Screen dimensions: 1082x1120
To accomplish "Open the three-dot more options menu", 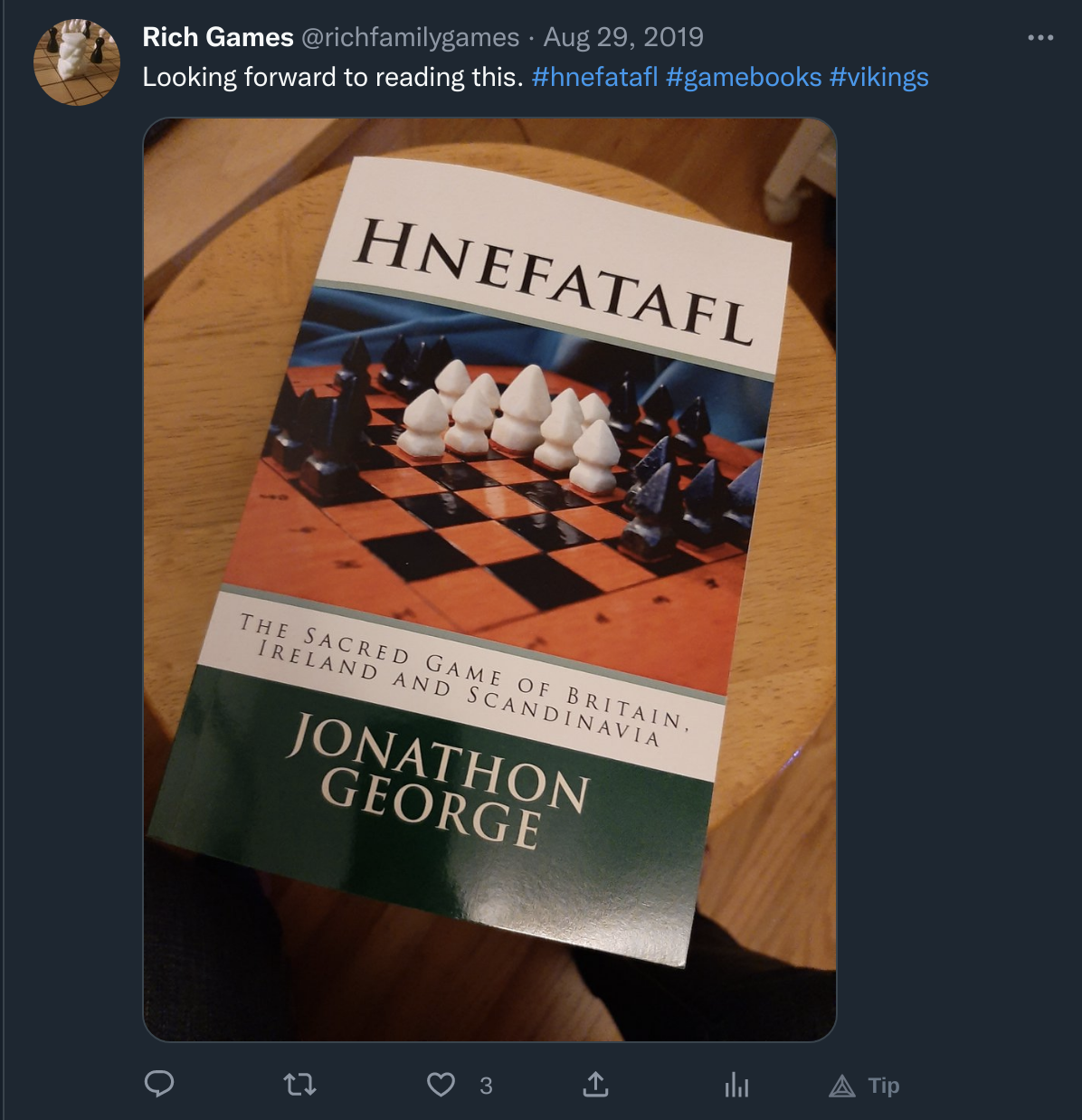I will pos(1040,38).
